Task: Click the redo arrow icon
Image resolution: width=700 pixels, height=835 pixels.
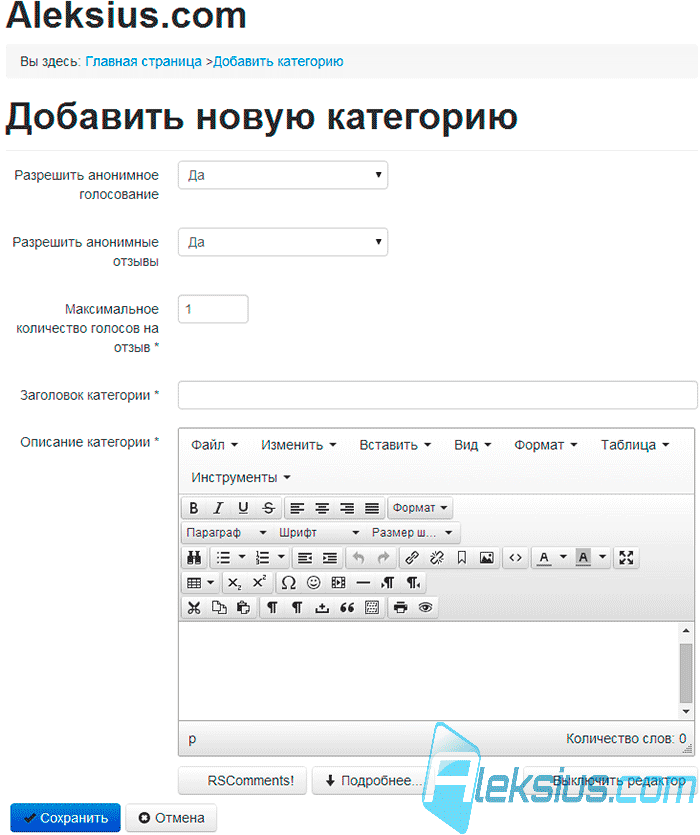Action: pos(384,558)
